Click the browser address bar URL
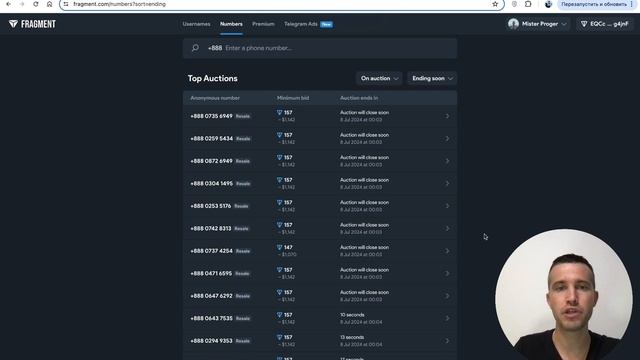The width and height of the screenshot is (640, 360). (x=120, y=4)
